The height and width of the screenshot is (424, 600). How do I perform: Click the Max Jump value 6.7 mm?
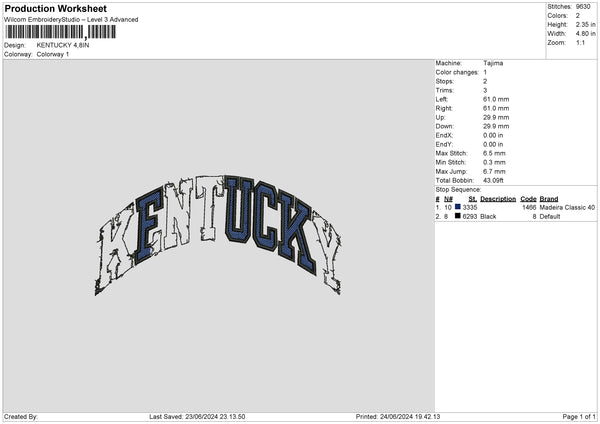coord(494,171)
